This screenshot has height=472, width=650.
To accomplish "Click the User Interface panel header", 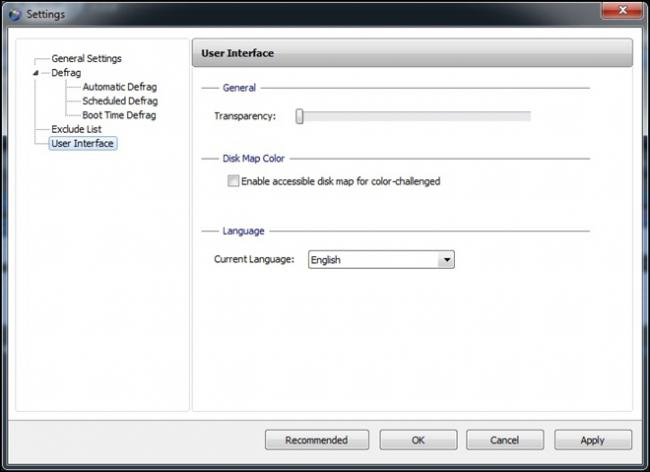I will point(412,53).
